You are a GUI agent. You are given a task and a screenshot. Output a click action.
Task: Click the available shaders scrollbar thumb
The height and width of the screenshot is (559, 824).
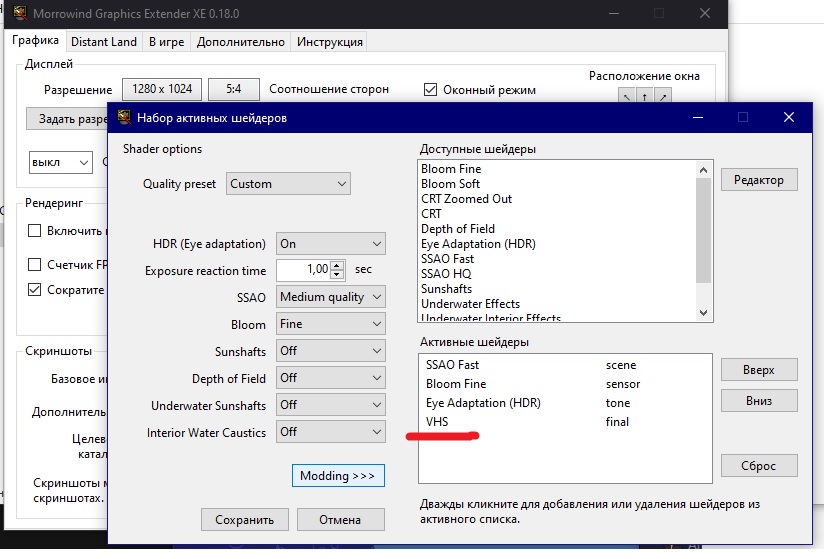(703, 230)
